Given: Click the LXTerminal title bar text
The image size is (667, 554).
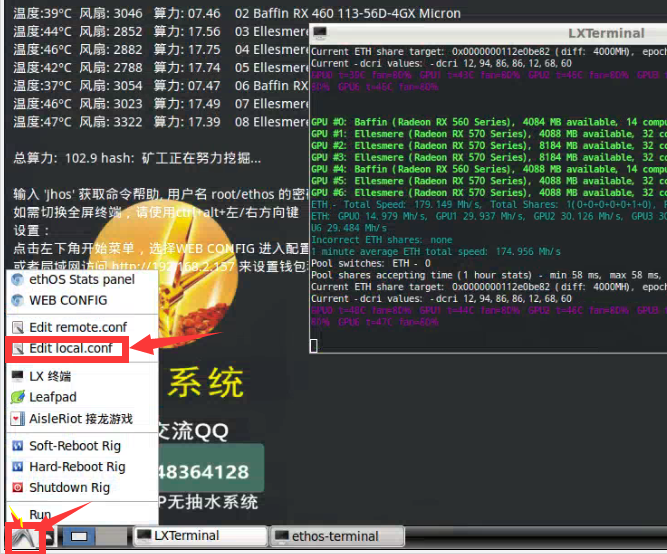Looking at the screenshot, I should [x=606, y=33].
